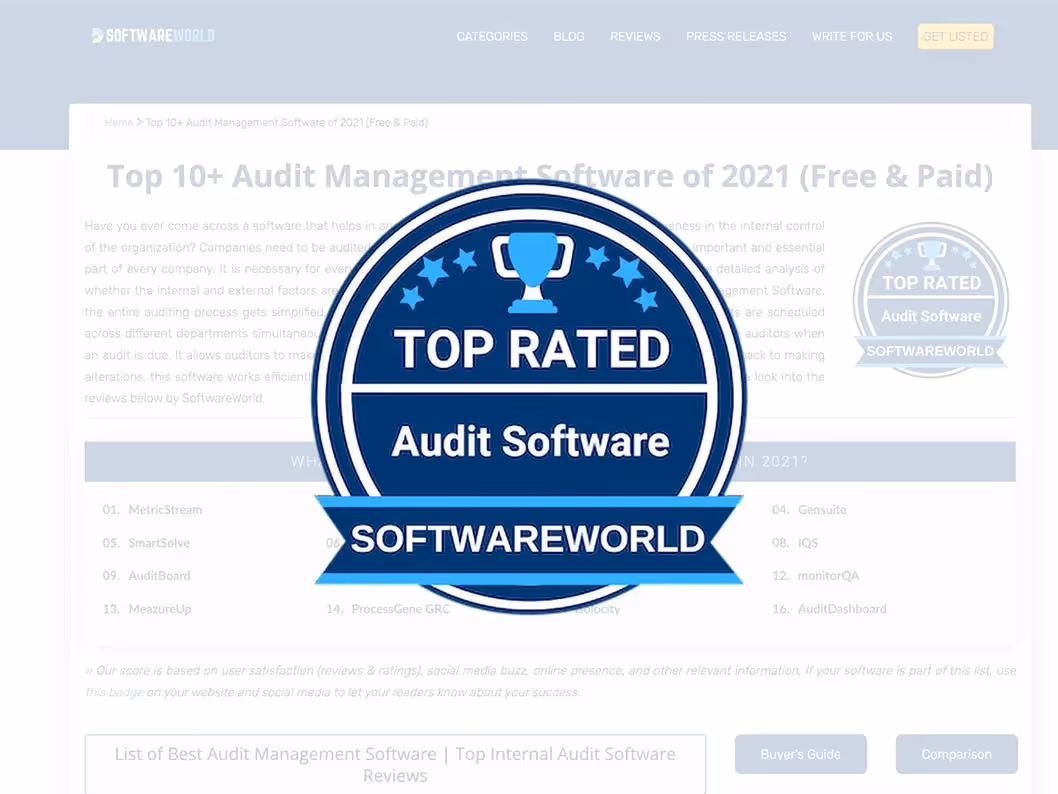The width and height of the screenshot is (1058, 794).
Task: Select AuditDashboard in the list
Action: [842, 609]
